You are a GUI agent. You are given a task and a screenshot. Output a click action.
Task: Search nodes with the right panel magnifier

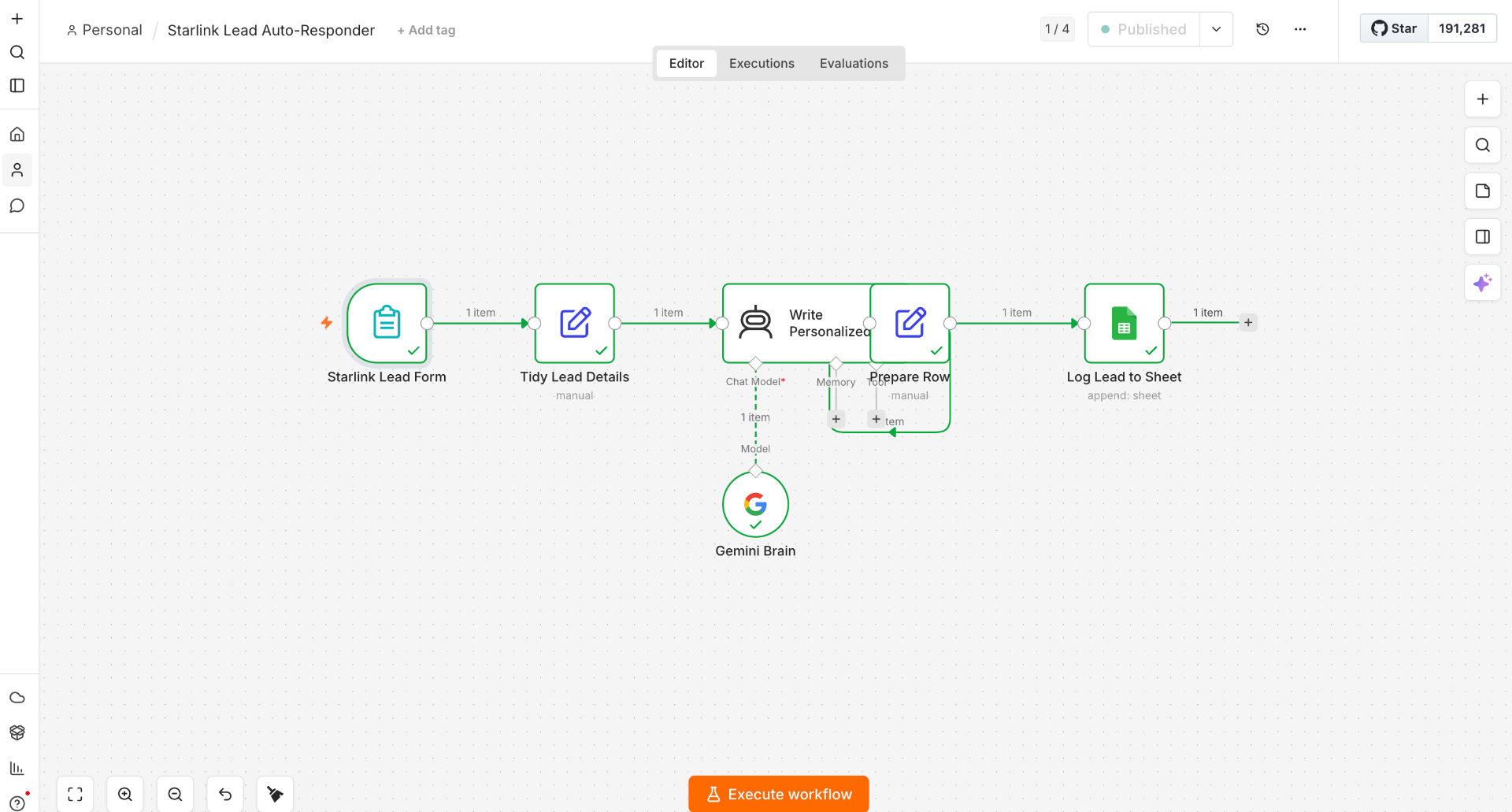coord(1483,145)
